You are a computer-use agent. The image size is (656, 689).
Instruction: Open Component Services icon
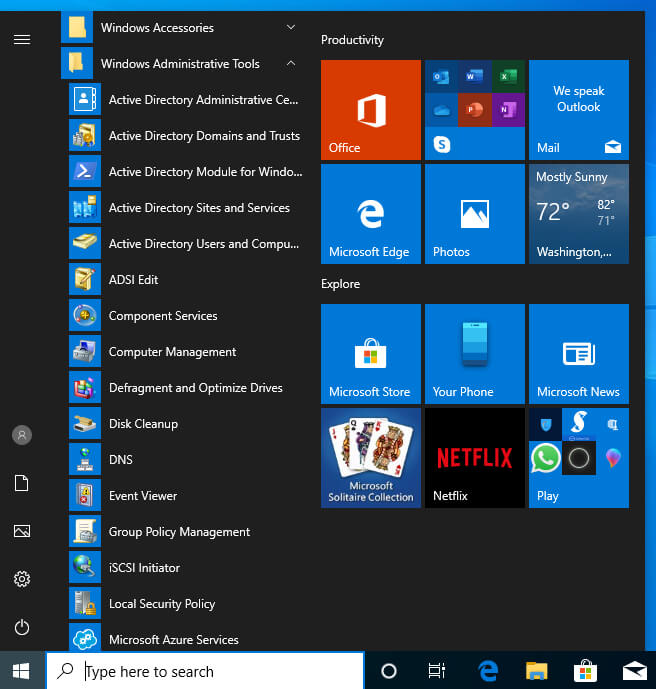[x=85, y=315]
